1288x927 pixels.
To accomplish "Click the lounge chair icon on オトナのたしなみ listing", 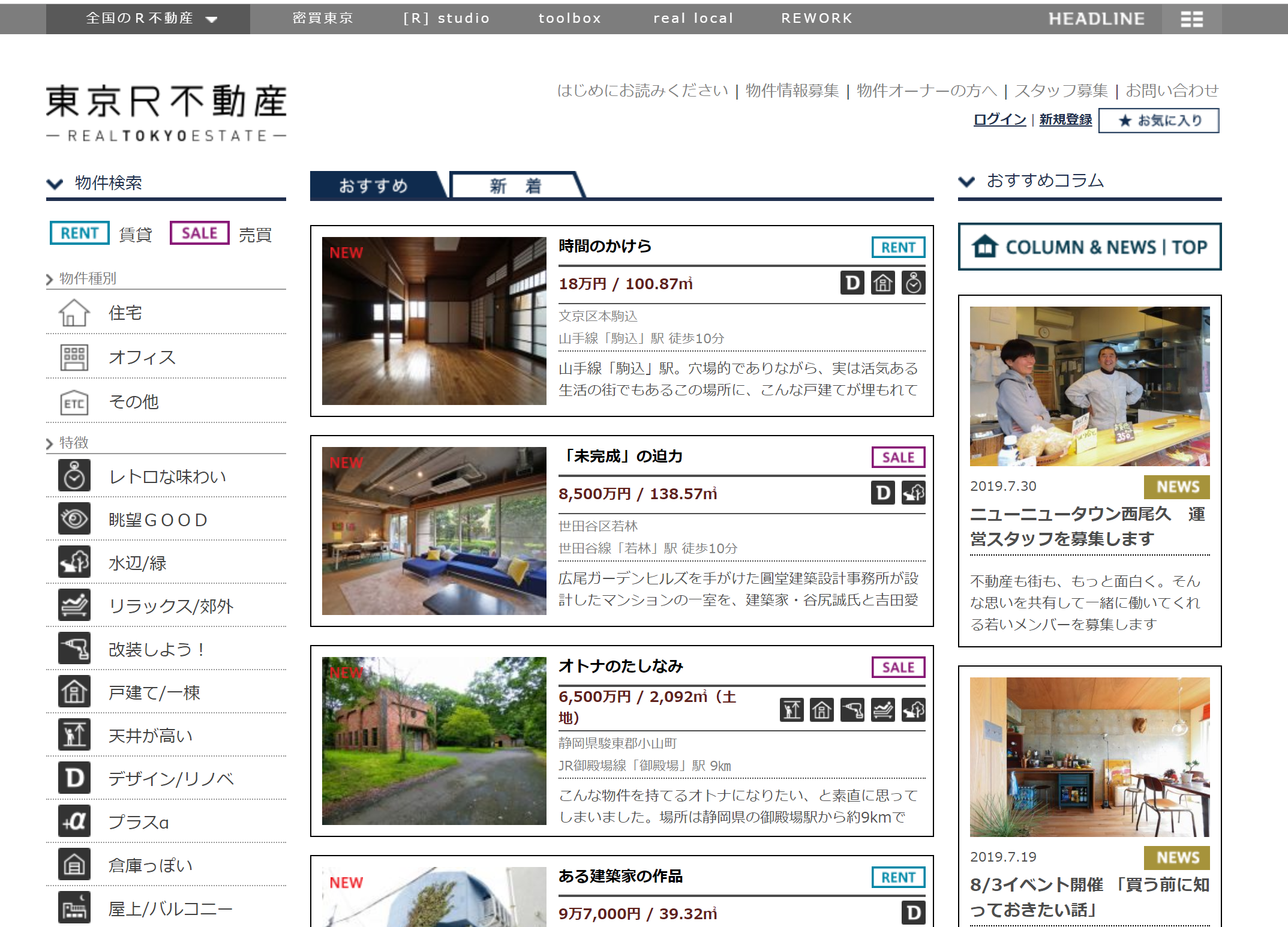I will pyautogui.click(x=883, y=710).
